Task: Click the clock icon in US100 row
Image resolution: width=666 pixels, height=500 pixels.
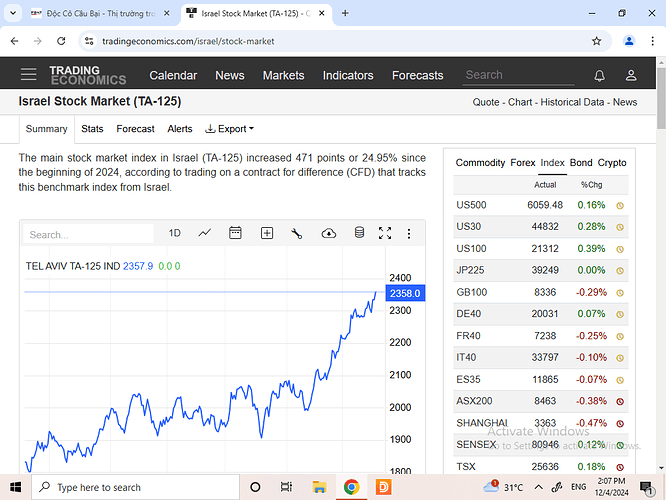Action: click(x=620, y=249)
